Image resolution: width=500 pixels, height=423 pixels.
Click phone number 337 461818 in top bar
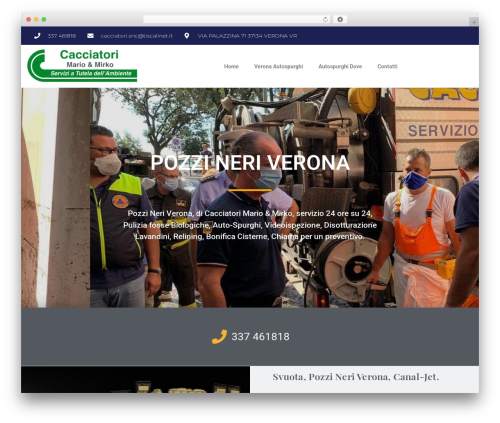pyautogui.click(x=62, y=36)
